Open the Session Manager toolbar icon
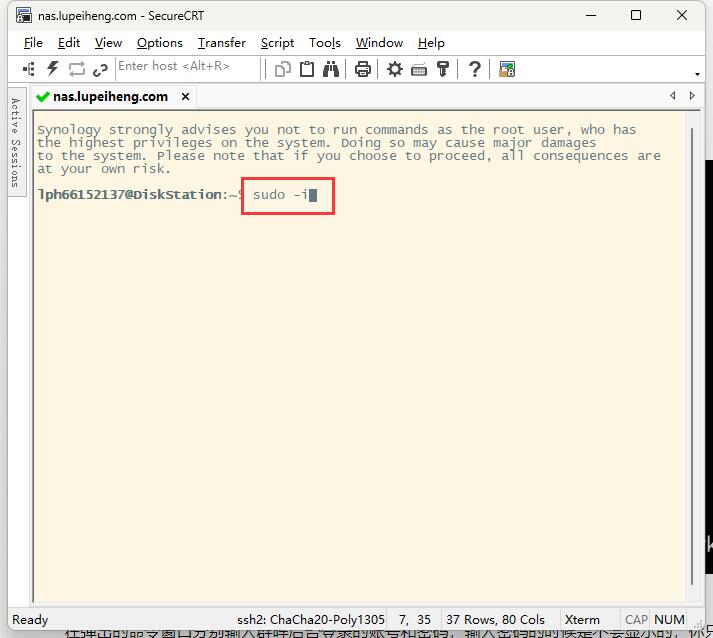This screenshot has width=713, height=638. click(29, 69)
